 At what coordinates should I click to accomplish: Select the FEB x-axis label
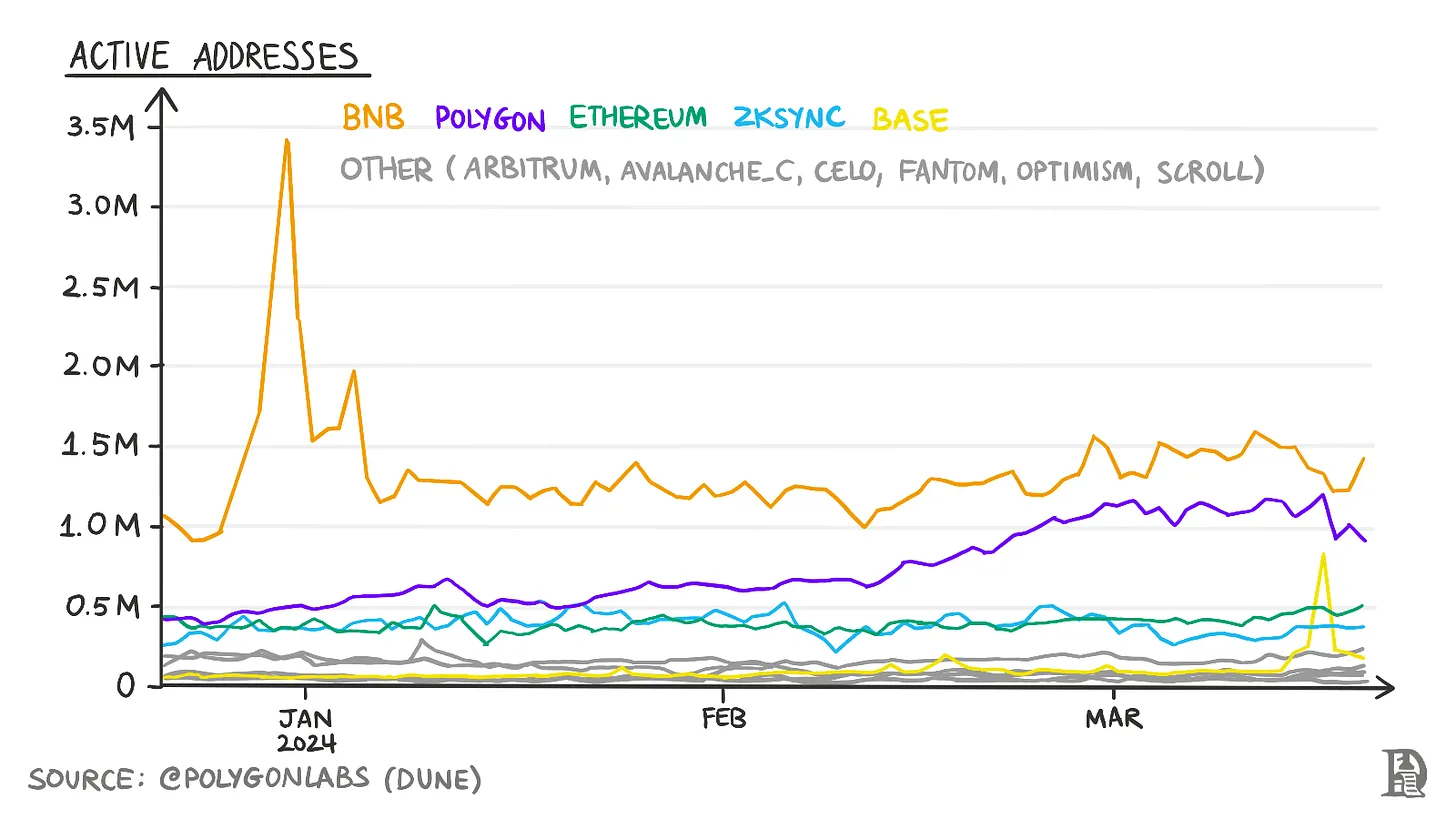coord(722,720)
